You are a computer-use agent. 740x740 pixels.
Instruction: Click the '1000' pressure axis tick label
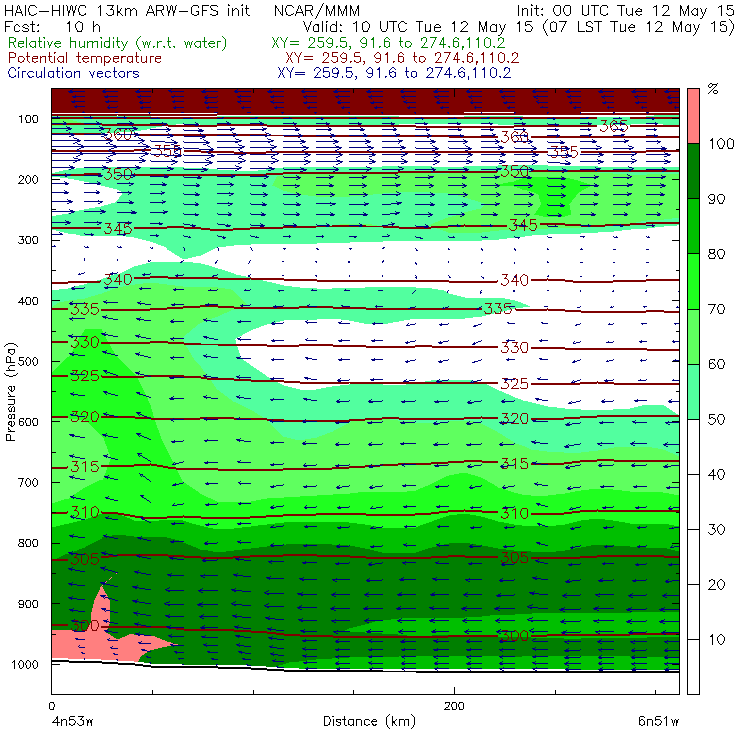tap(25, 664)
